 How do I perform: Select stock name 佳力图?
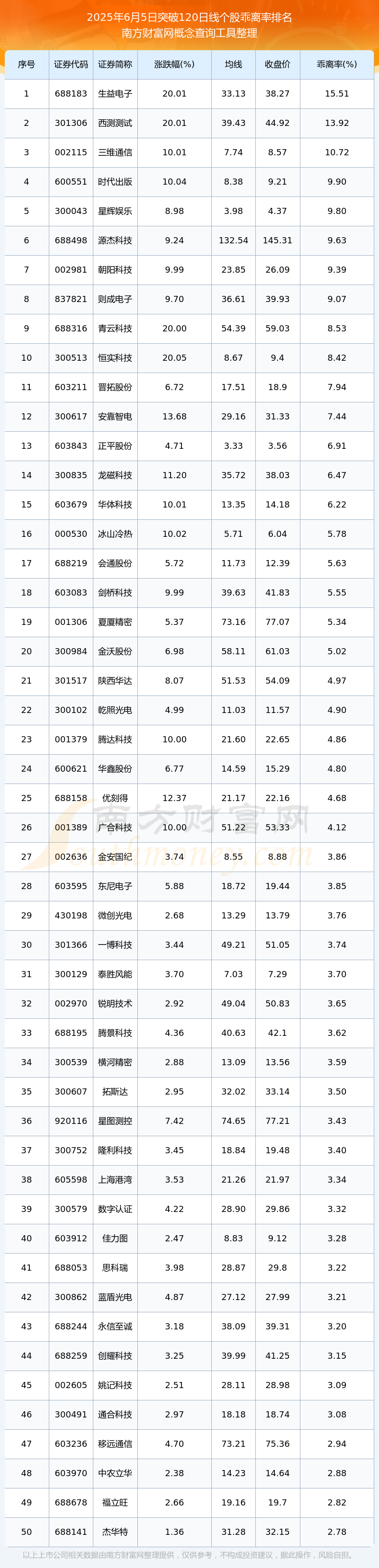pos(115,1238)
